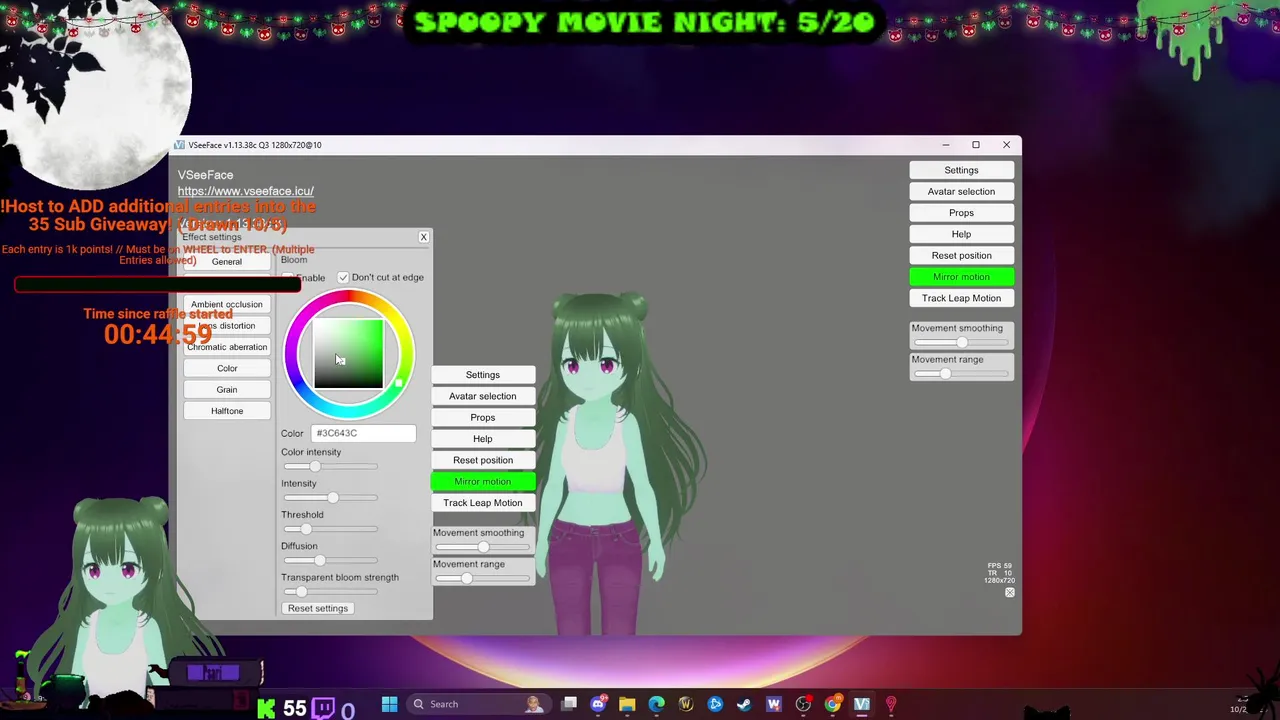Click Reset settings in the Bloom panel
The image size is (1280, 720).
318,608
